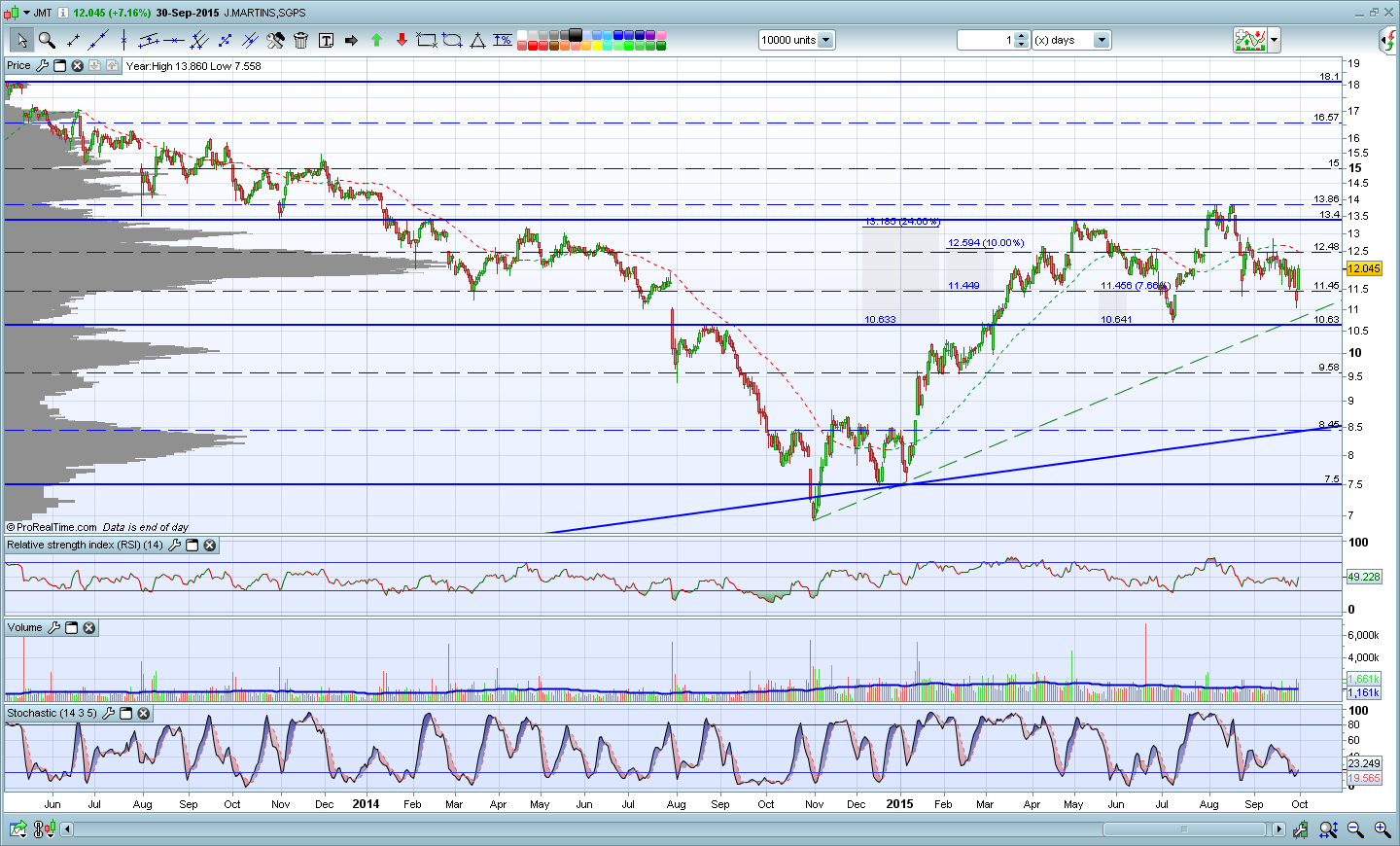Select the segment line drawing tool

click(73, 40)
